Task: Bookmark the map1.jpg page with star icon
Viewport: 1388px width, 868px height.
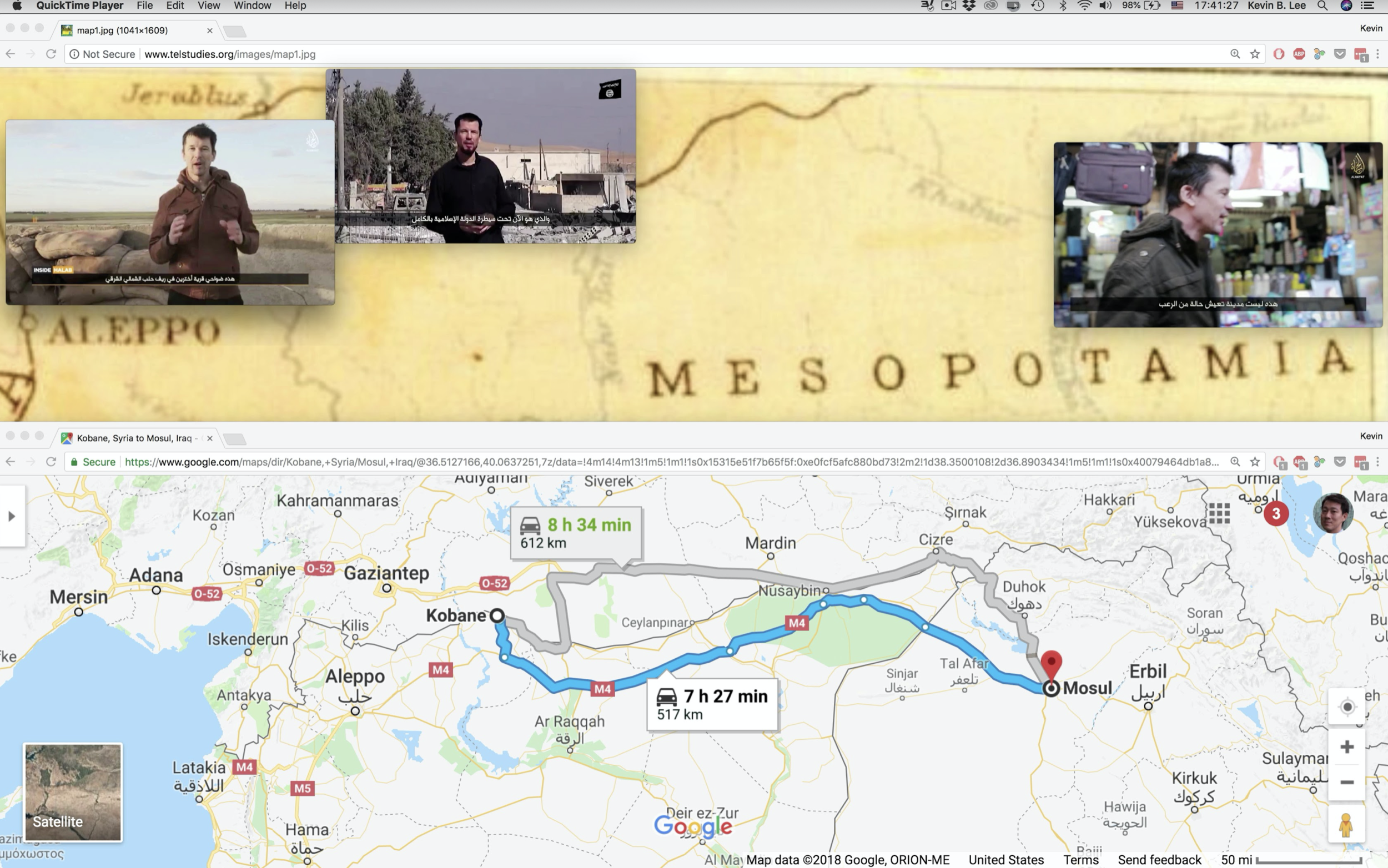Action: 1255,54
